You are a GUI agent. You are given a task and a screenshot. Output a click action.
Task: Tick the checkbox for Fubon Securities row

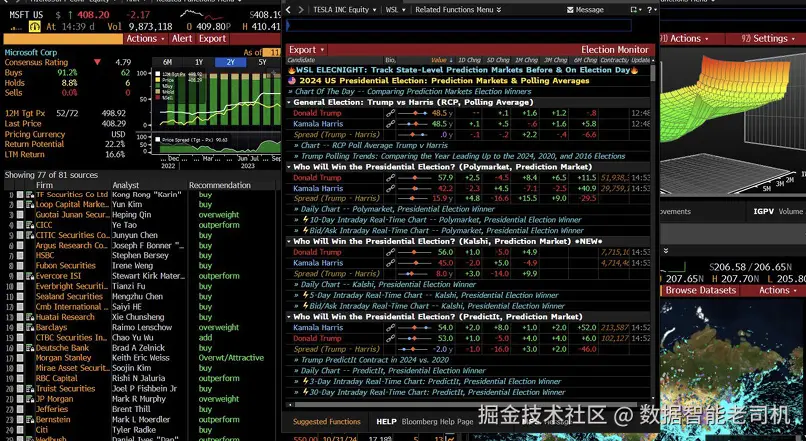20,266
